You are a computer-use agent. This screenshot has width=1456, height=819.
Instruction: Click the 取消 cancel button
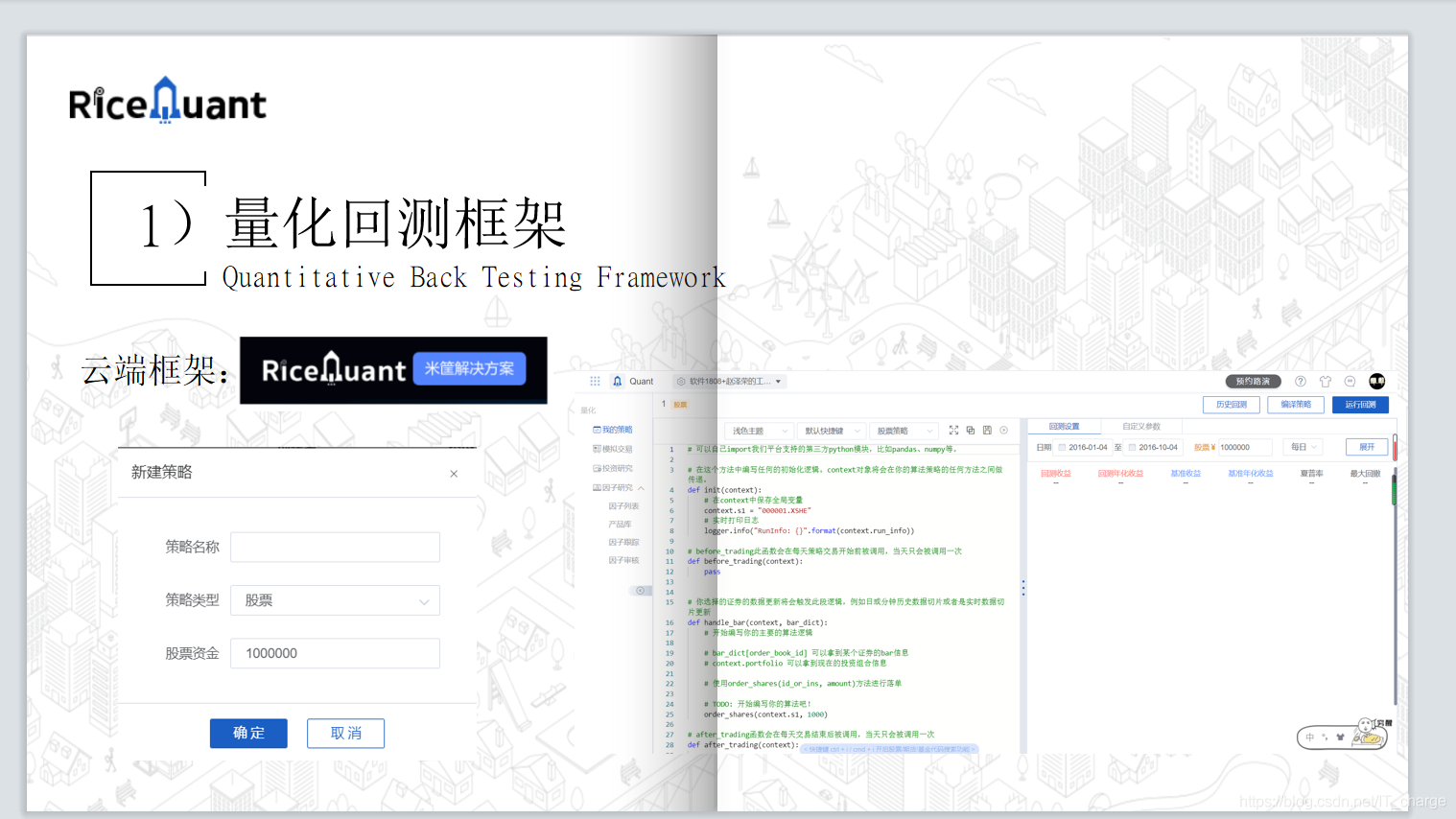(345, 733)
